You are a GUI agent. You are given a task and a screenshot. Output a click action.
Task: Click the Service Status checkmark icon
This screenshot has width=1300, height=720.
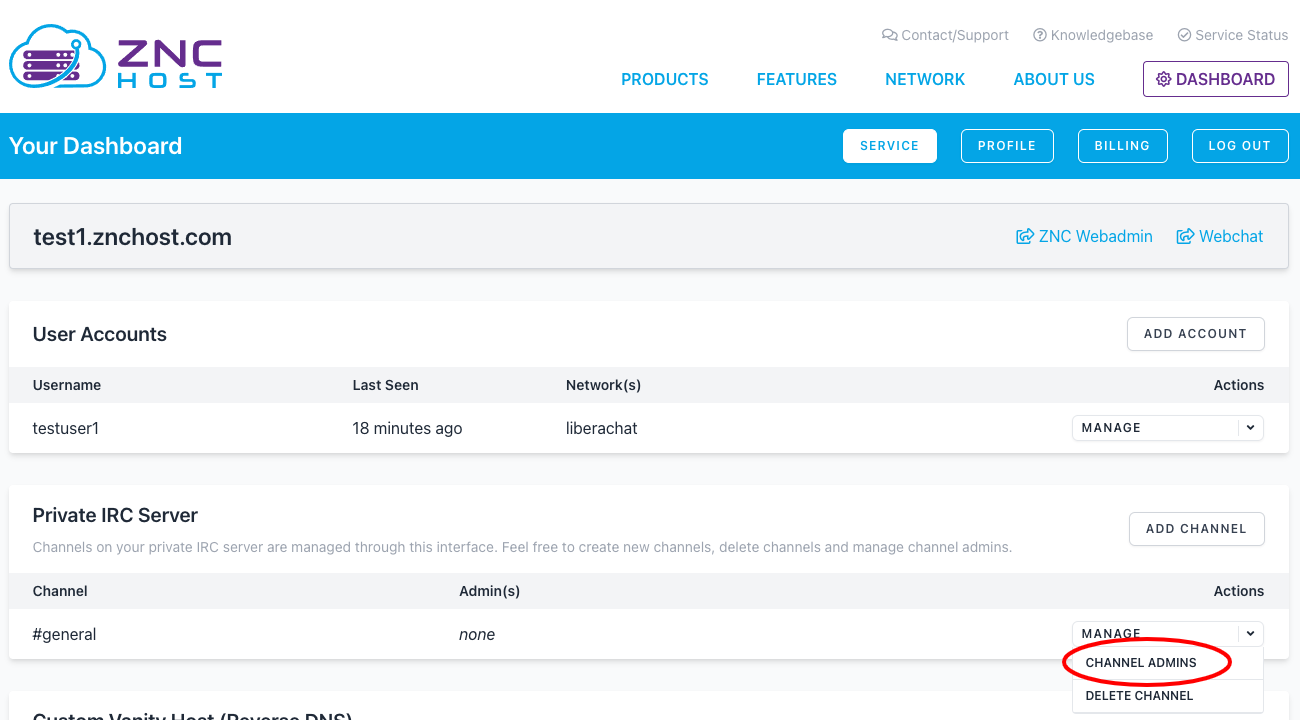click(1184, 35)
